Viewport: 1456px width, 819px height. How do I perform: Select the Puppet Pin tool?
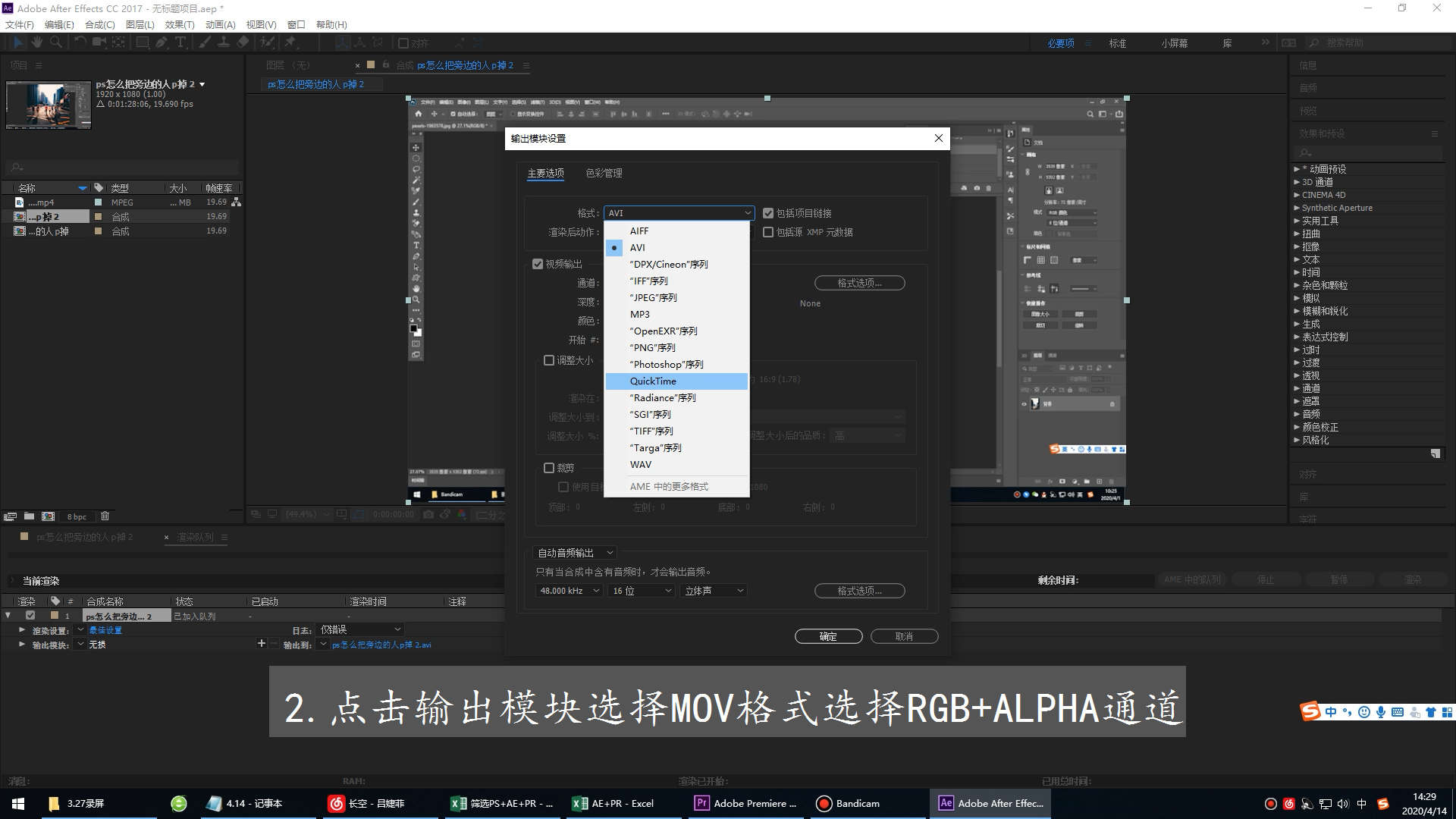[x=290, y=42]
